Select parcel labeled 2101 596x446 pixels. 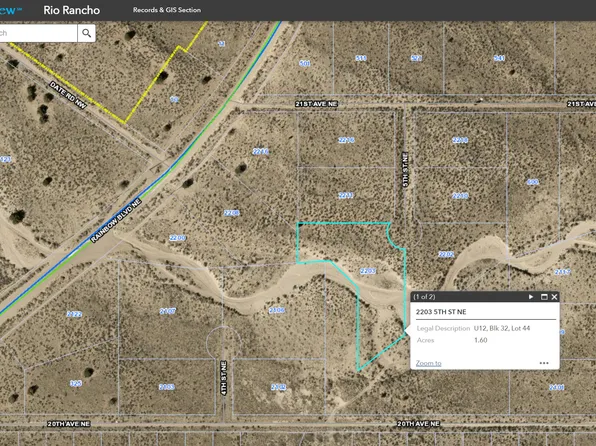click(556, 387)
